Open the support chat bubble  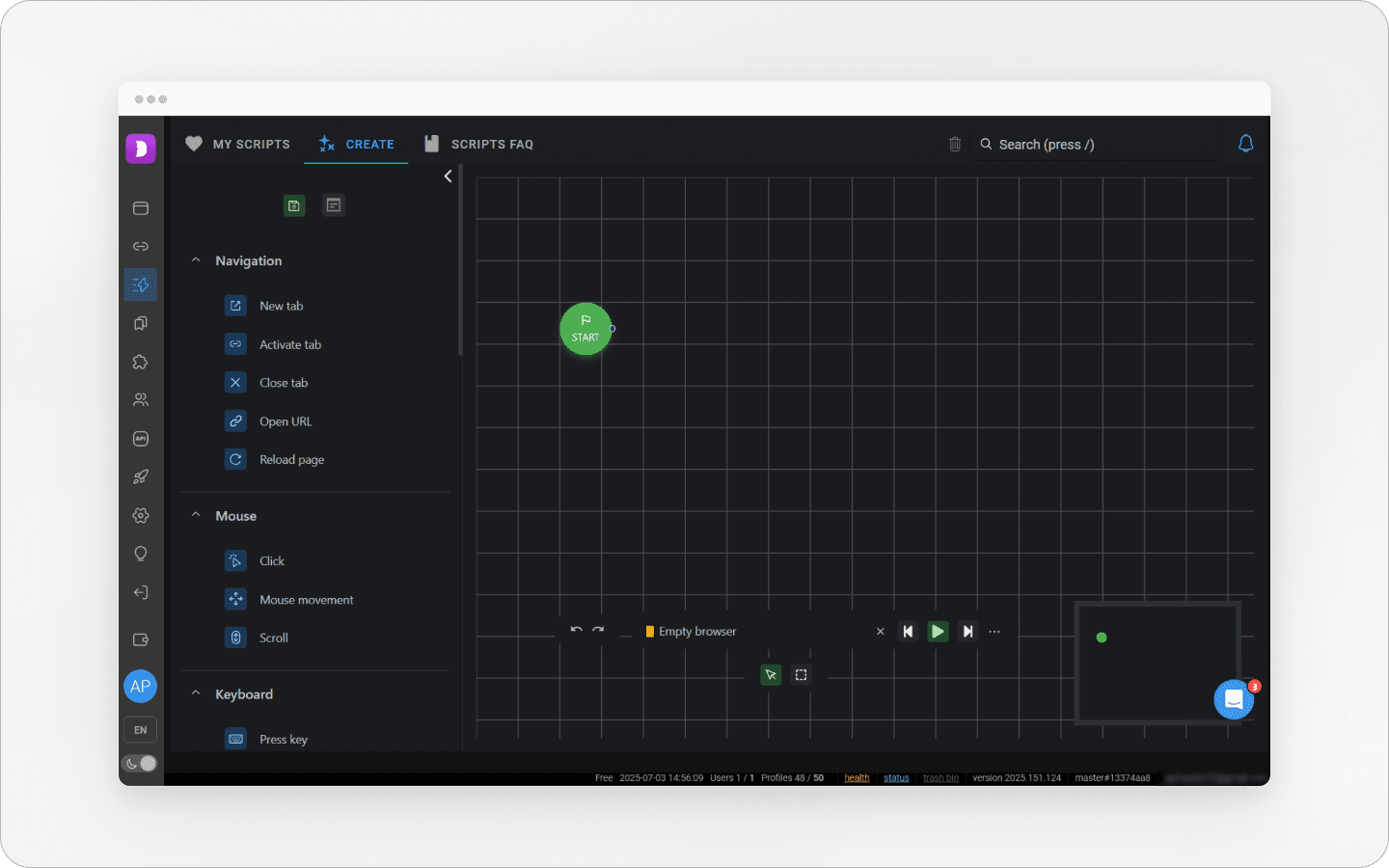tap(1234, 700)
